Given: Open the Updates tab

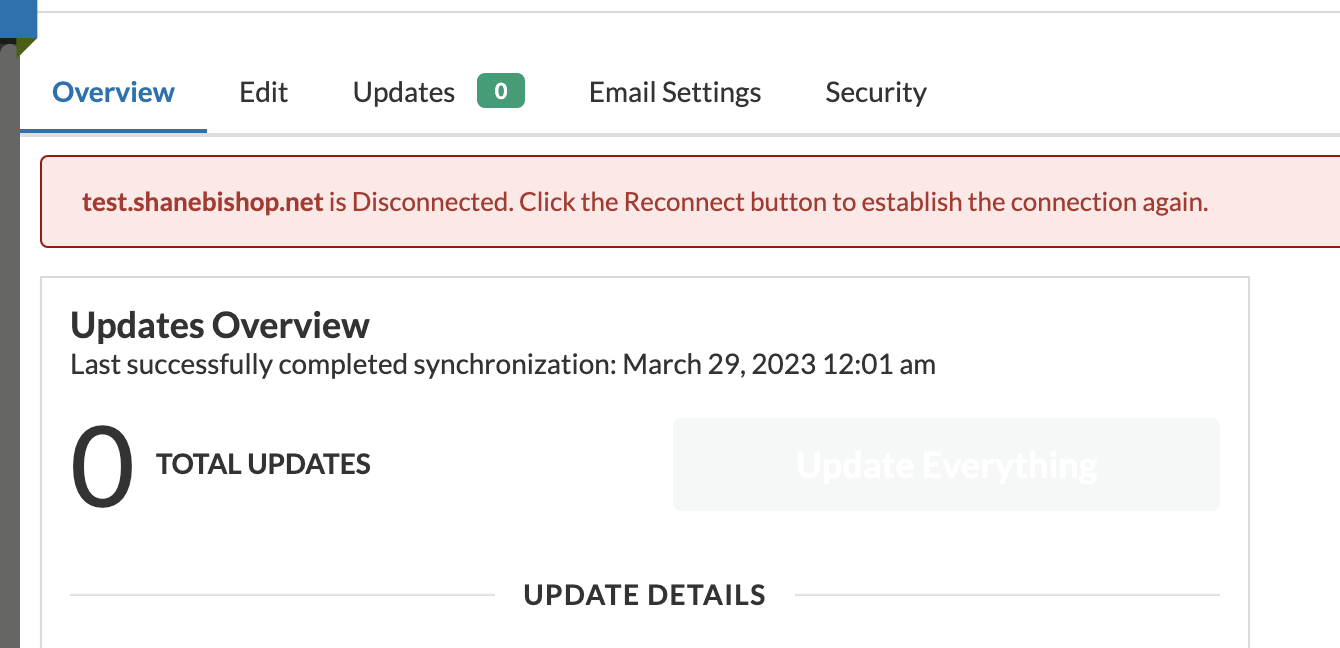Looking at the screenshot, I should point(403,91).
